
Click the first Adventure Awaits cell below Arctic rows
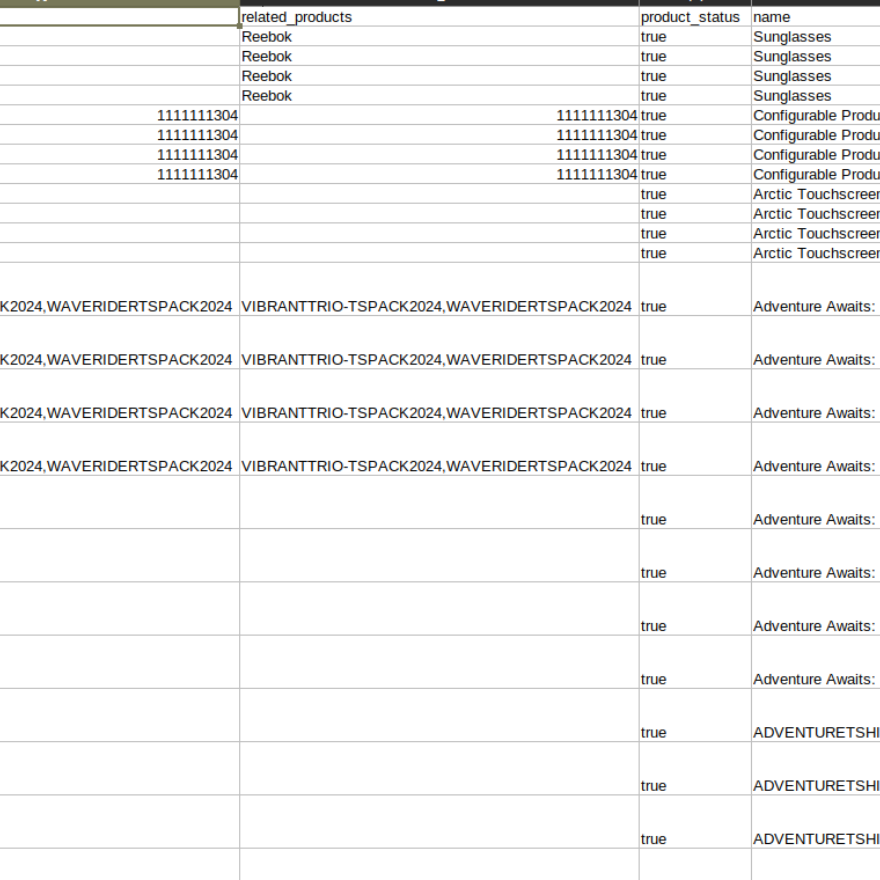point(815,289)
